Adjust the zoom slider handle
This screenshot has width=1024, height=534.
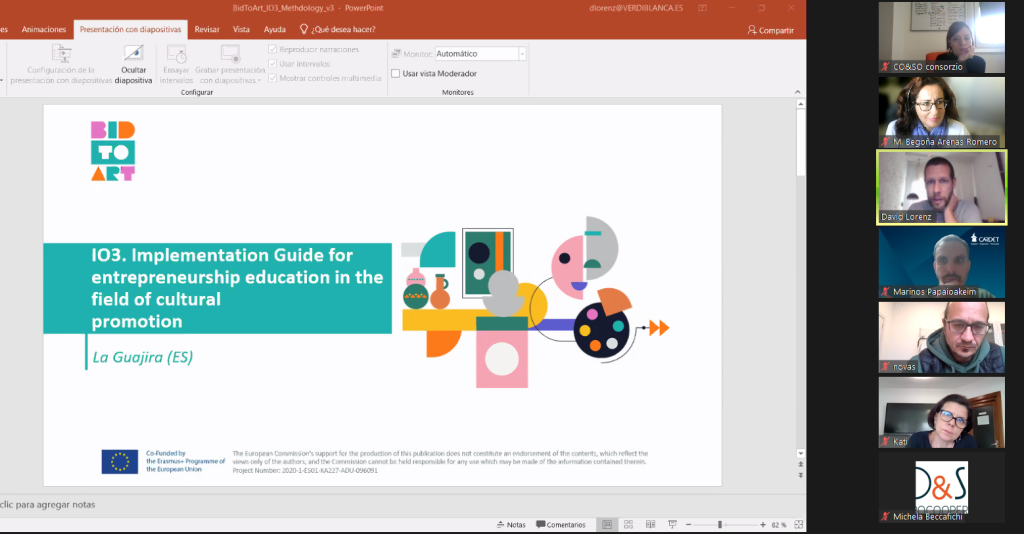(x=720, y=524)
